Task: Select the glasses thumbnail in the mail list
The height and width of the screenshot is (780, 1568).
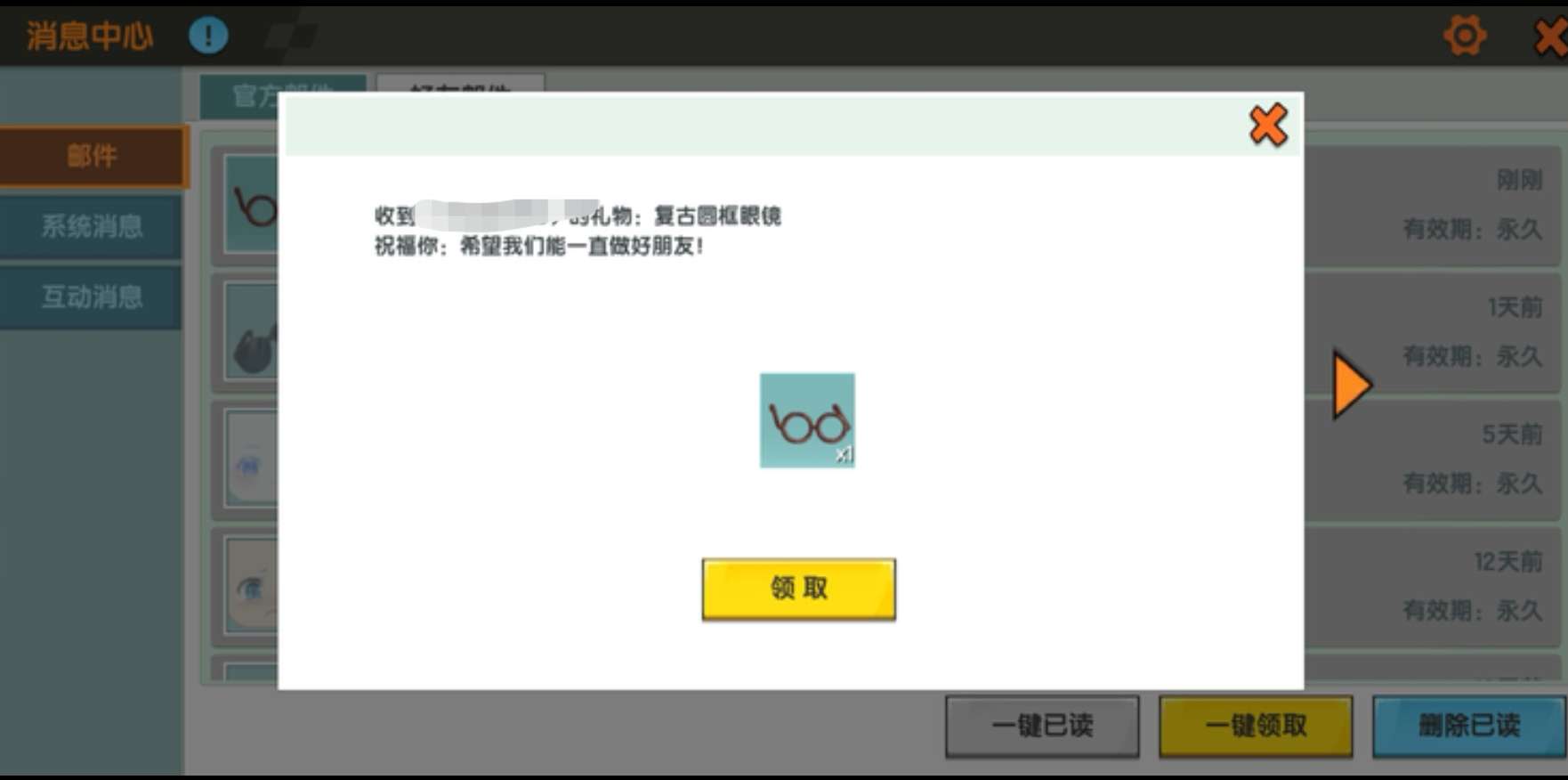Action: (252, 205)
